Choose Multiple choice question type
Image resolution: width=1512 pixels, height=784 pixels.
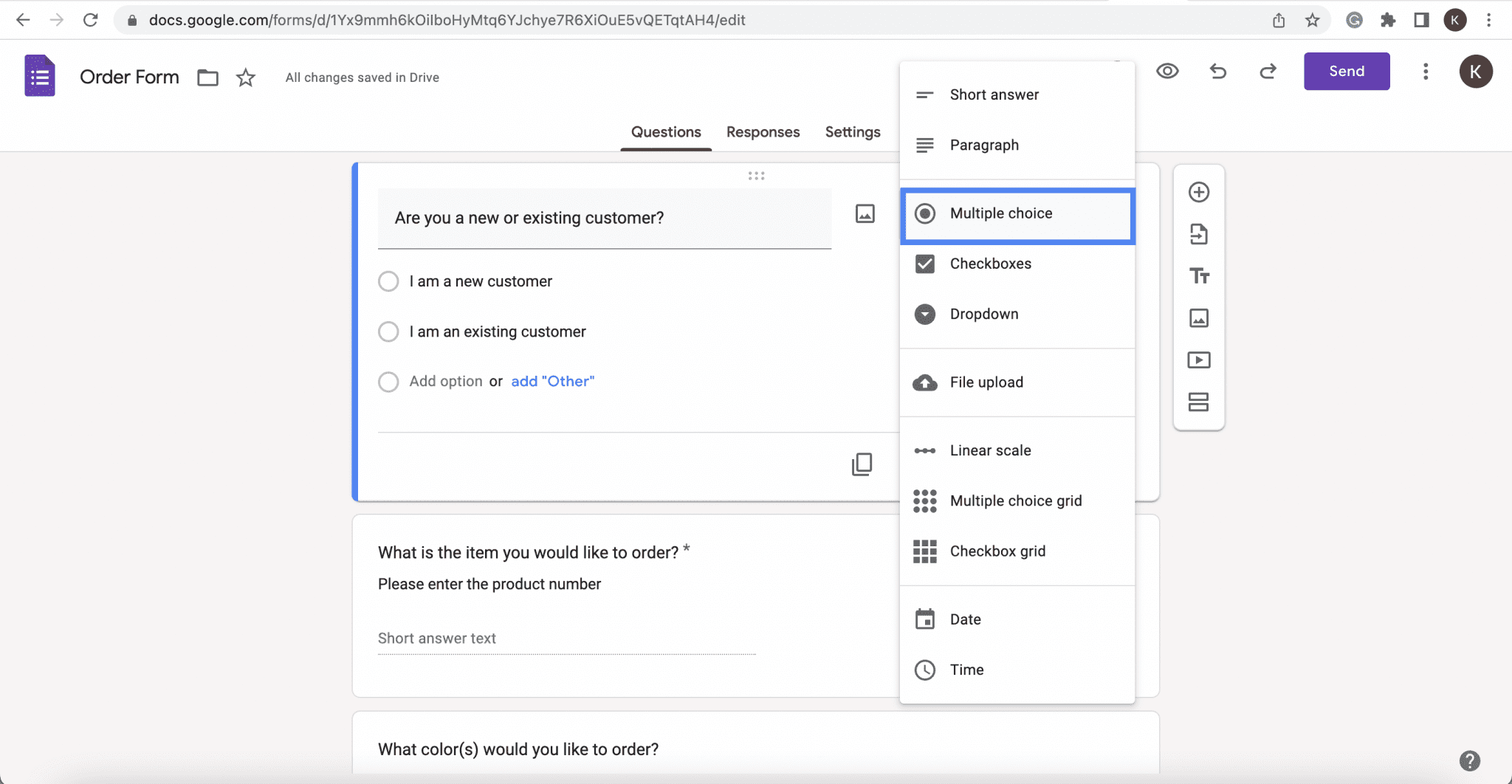point(1017,213)
